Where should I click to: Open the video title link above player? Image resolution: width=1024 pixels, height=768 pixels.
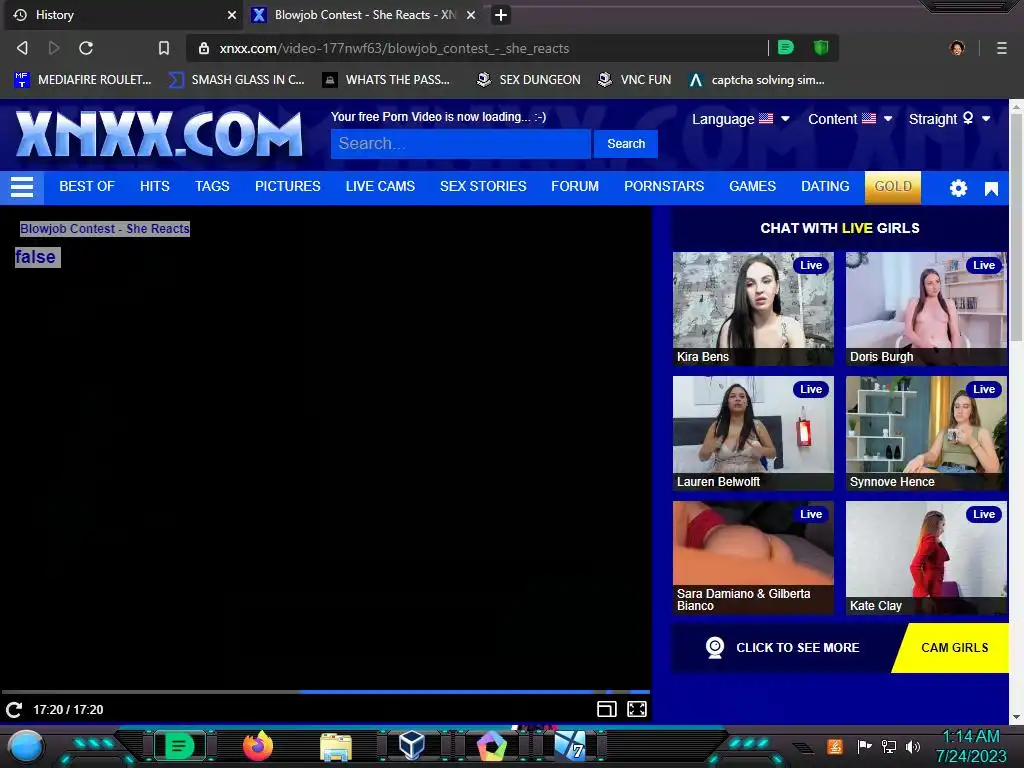pyautogui.click(x=104, y=229)
